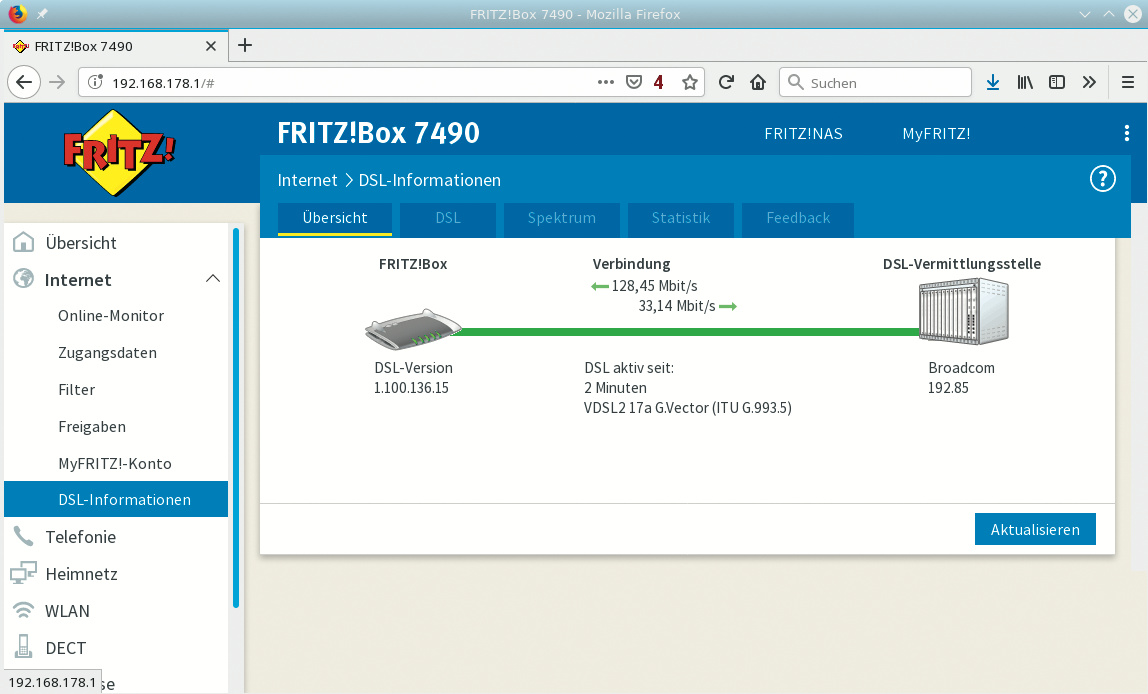Select the FRITZ!Box 7490 browser tab

tap(116, 46)
